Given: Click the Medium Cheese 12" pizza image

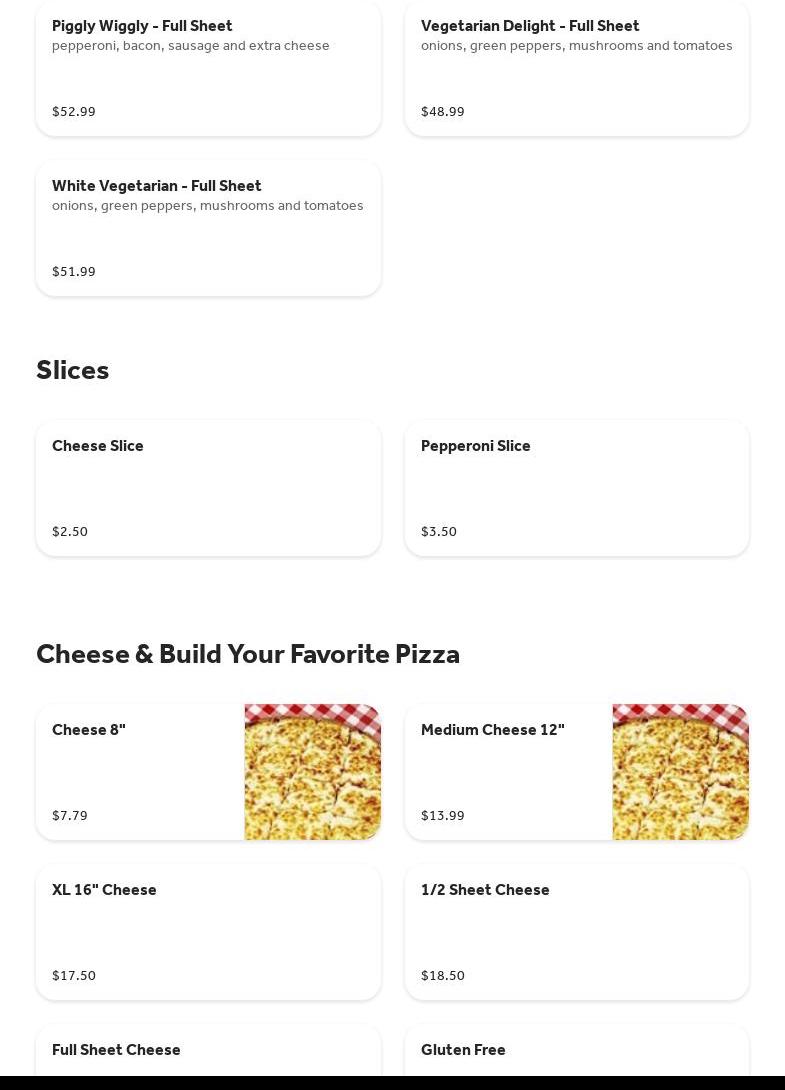Looking at the screenshot, I should 680,772.
